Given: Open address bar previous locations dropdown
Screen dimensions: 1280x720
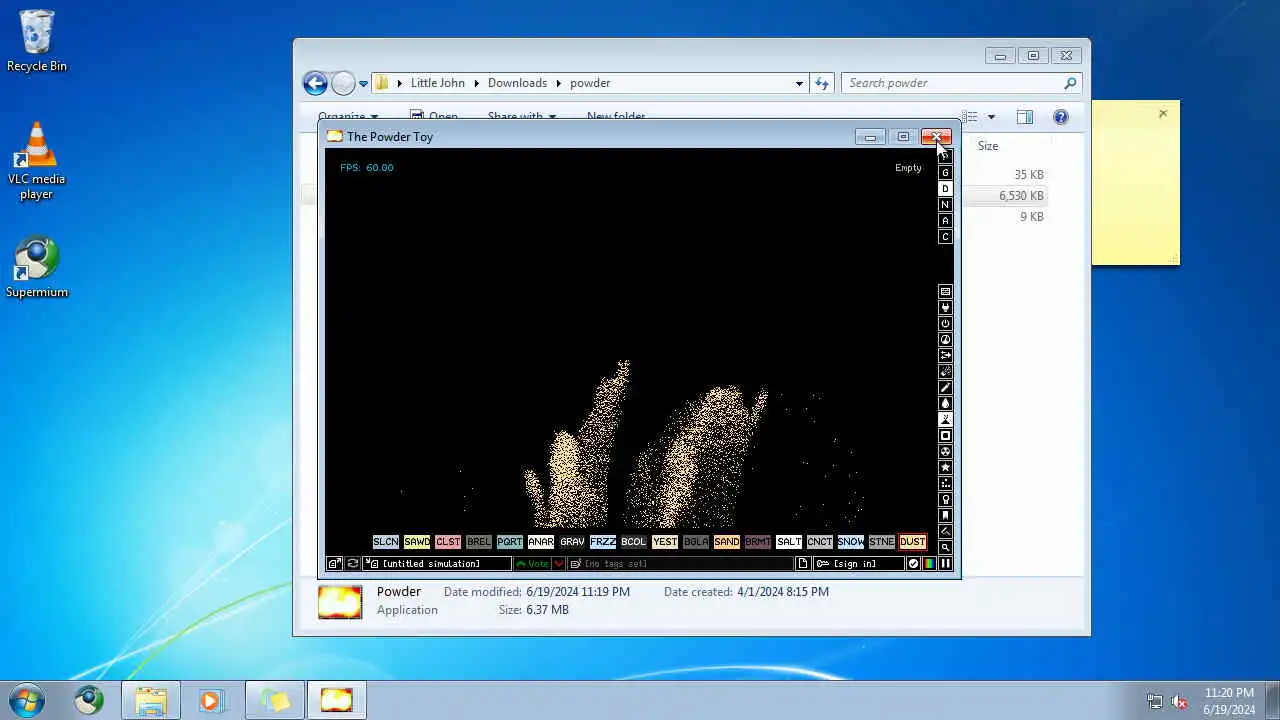Looking at the screenshot, I should [799, 83].
